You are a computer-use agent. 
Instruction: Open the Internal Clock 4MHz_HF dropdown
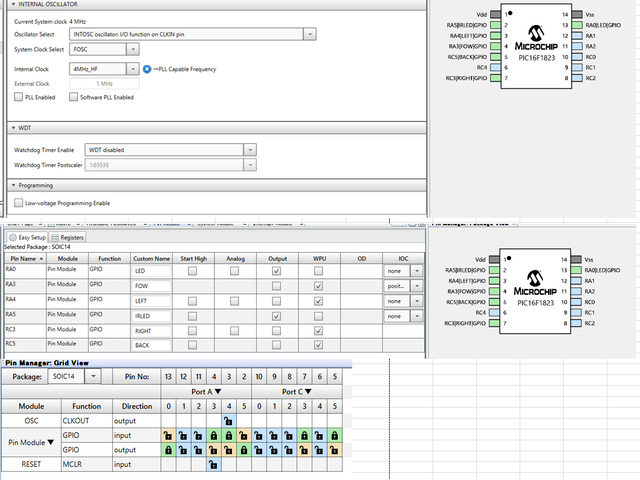tap(134, 69)
